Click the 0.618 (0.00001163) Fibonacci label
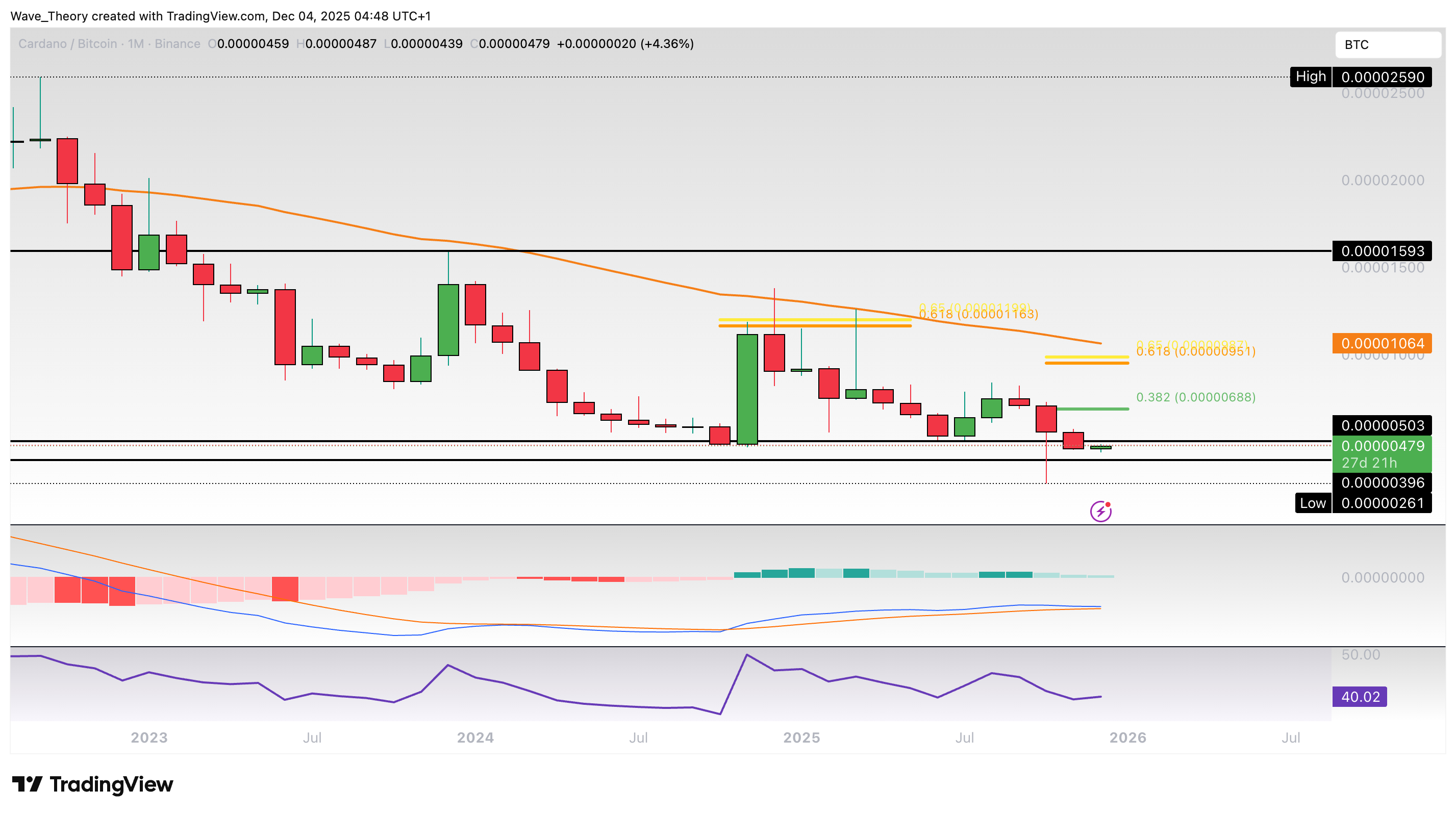Screen dimensions: 1456x815 point(978,315)
